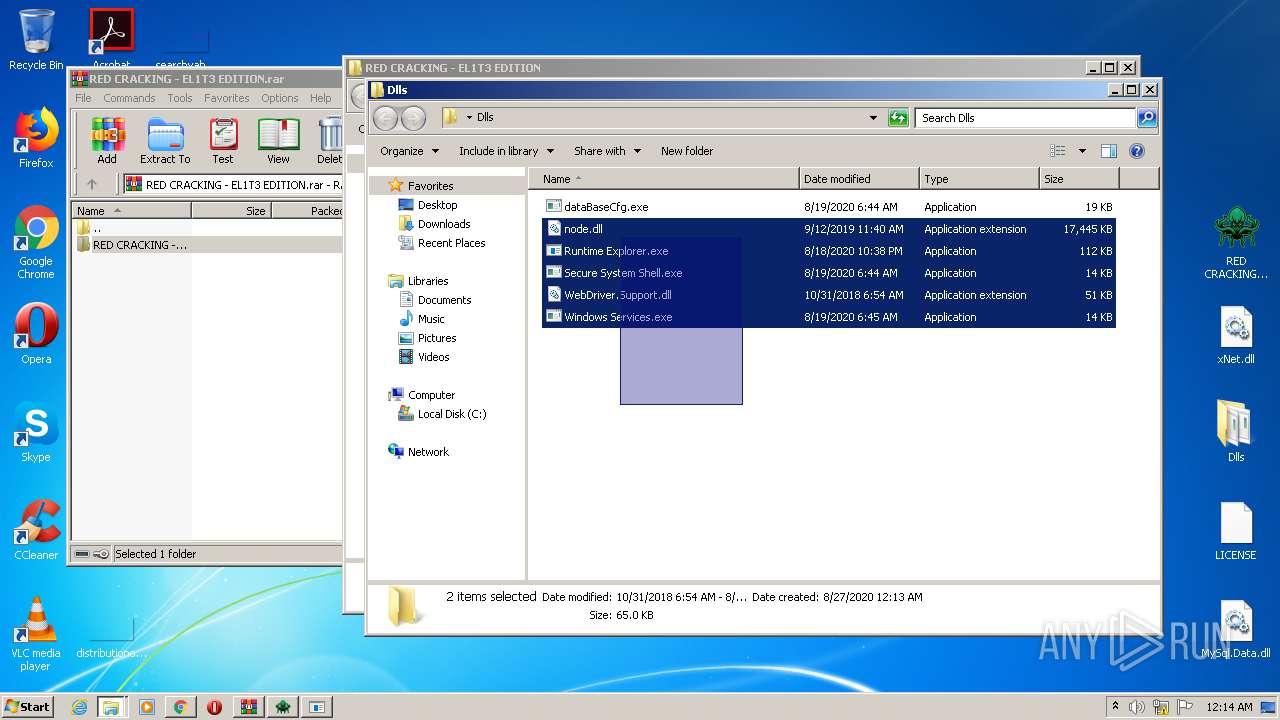This screenshot has width=1280, height=720.
Task: Expand the Dlls breadcrumb path arrow
Action: (x=468, y=118)
